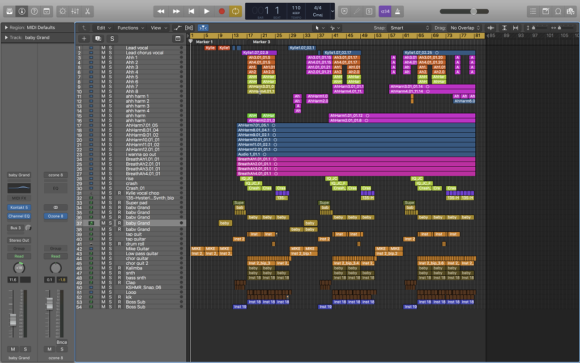Screen dimensions: 580x363
Task: Record-enable the kik track
Action: point(119,297)
